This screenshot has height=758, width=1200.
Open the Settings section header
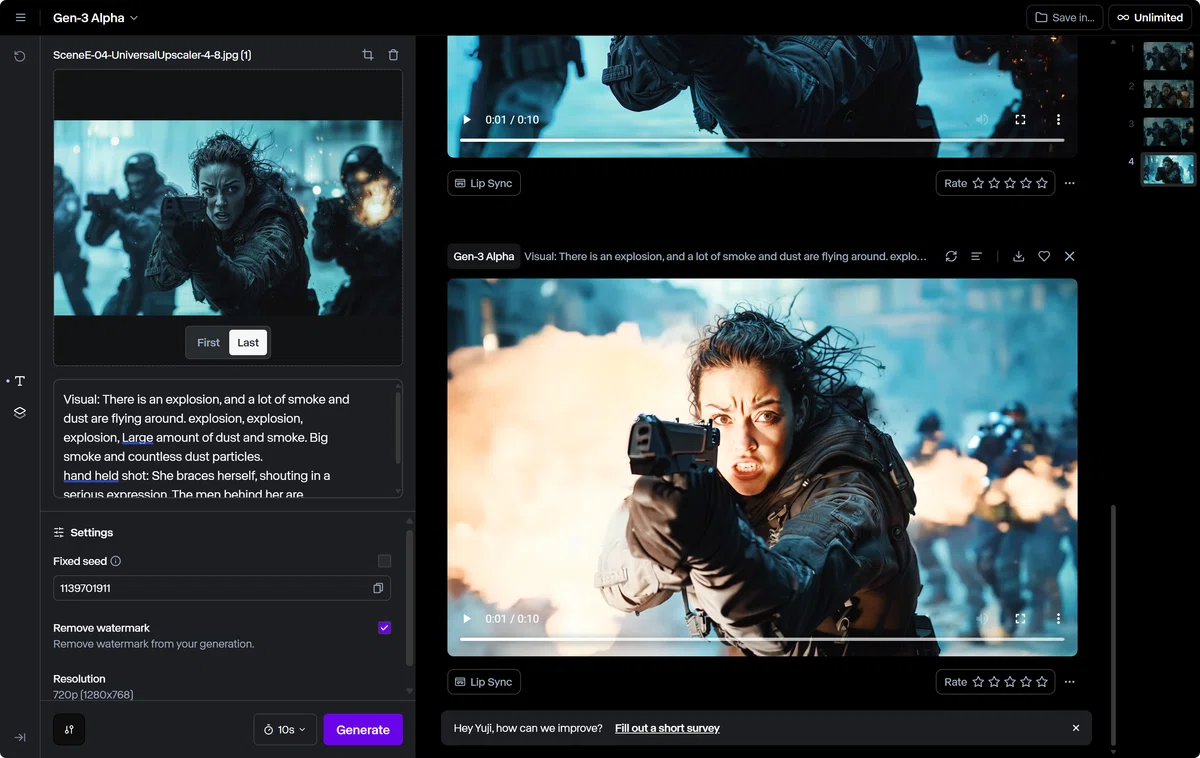click(83, 532)
